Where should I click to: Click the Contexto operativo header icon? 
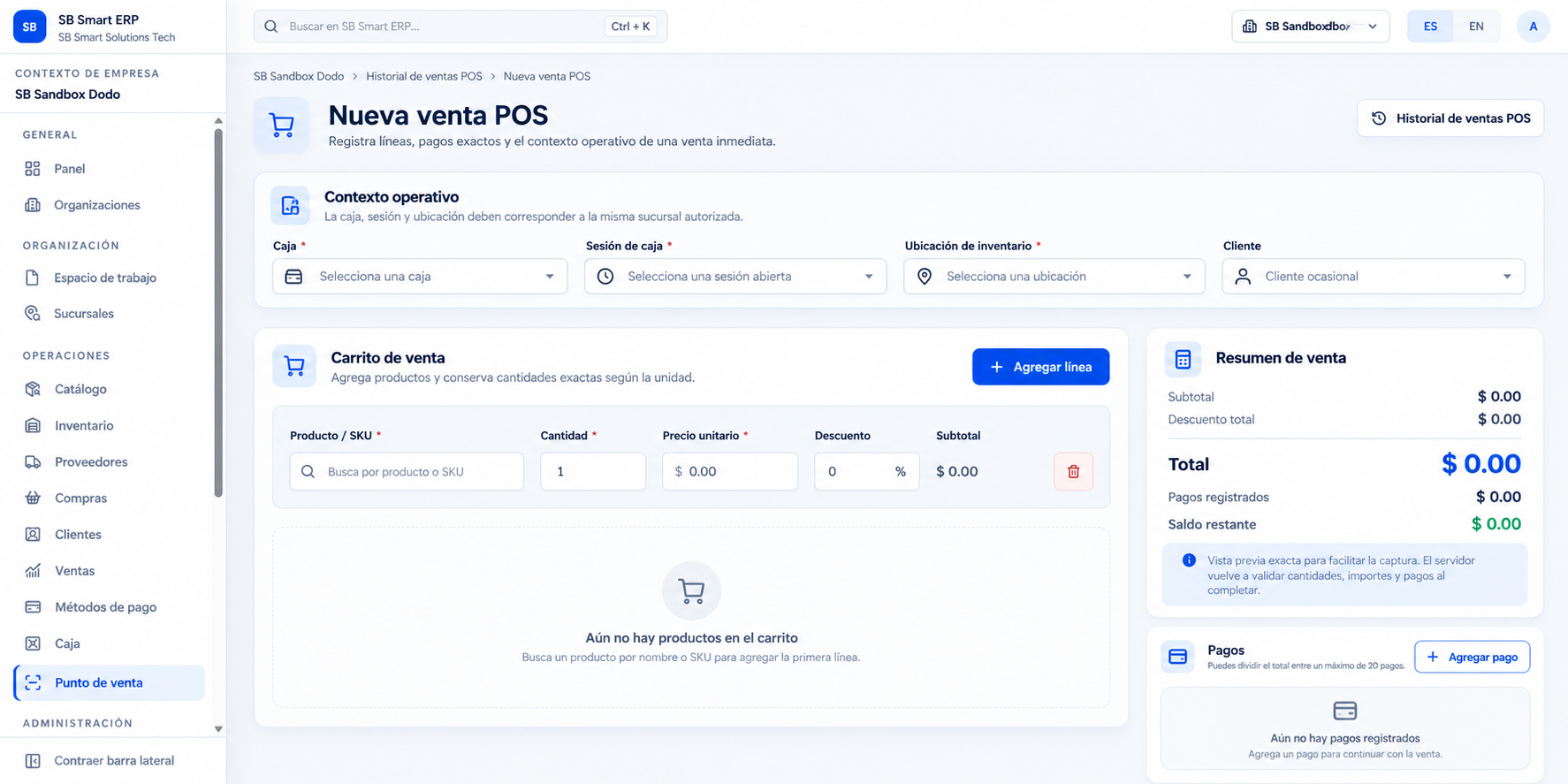click(290, 206)
